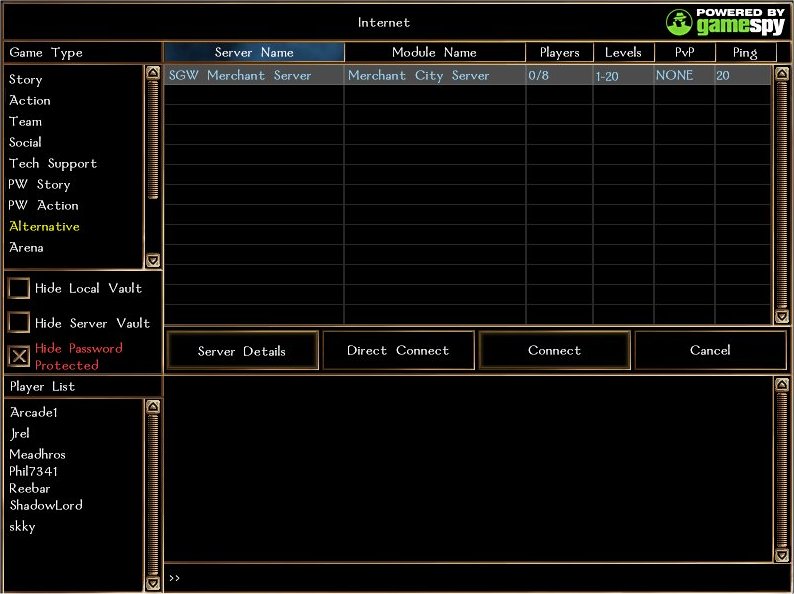Cancel the Internet server browser
This screenshot has height=594, width=794.
(710, 350)
